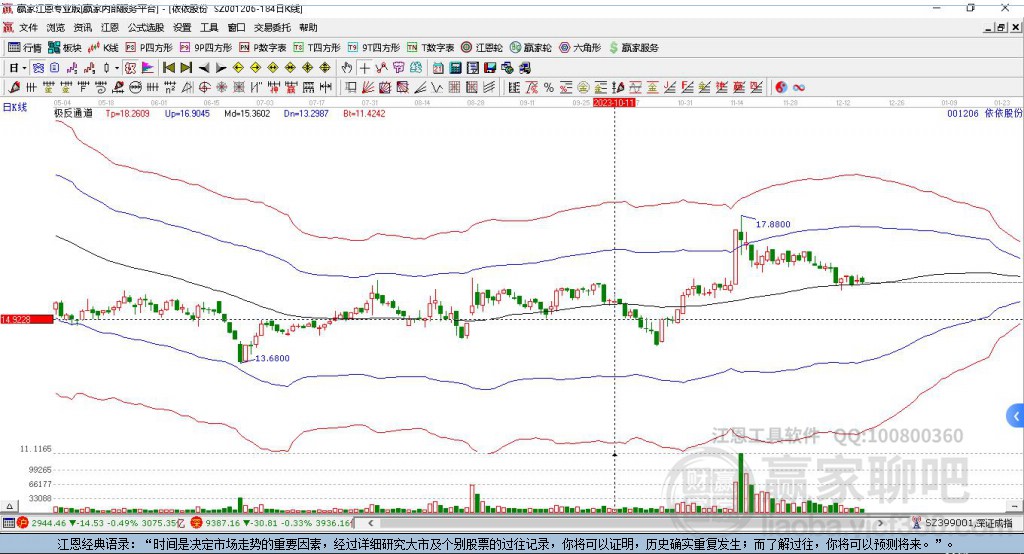This screenshot has width=1024, height=554.
Task: Open the 公式选股 menu
Action: point(146,27)
